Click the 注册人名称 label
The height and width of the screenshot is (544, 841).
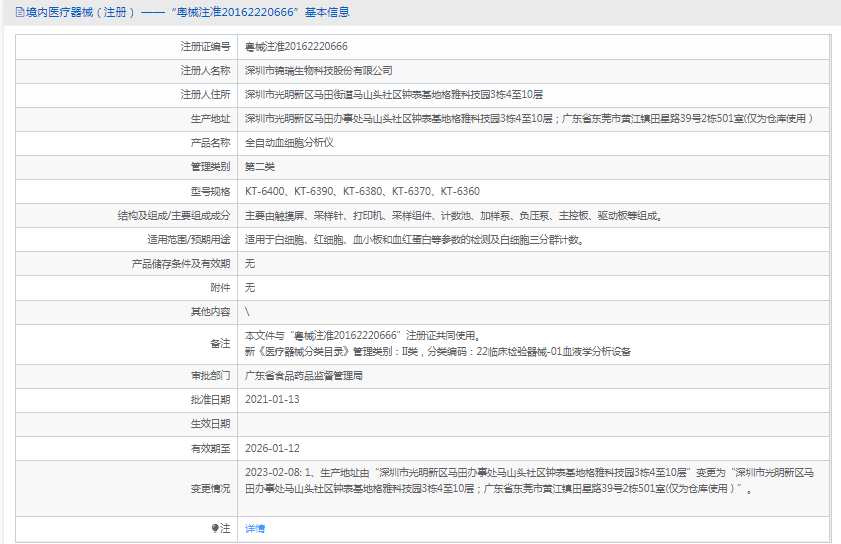coord(205,71)
